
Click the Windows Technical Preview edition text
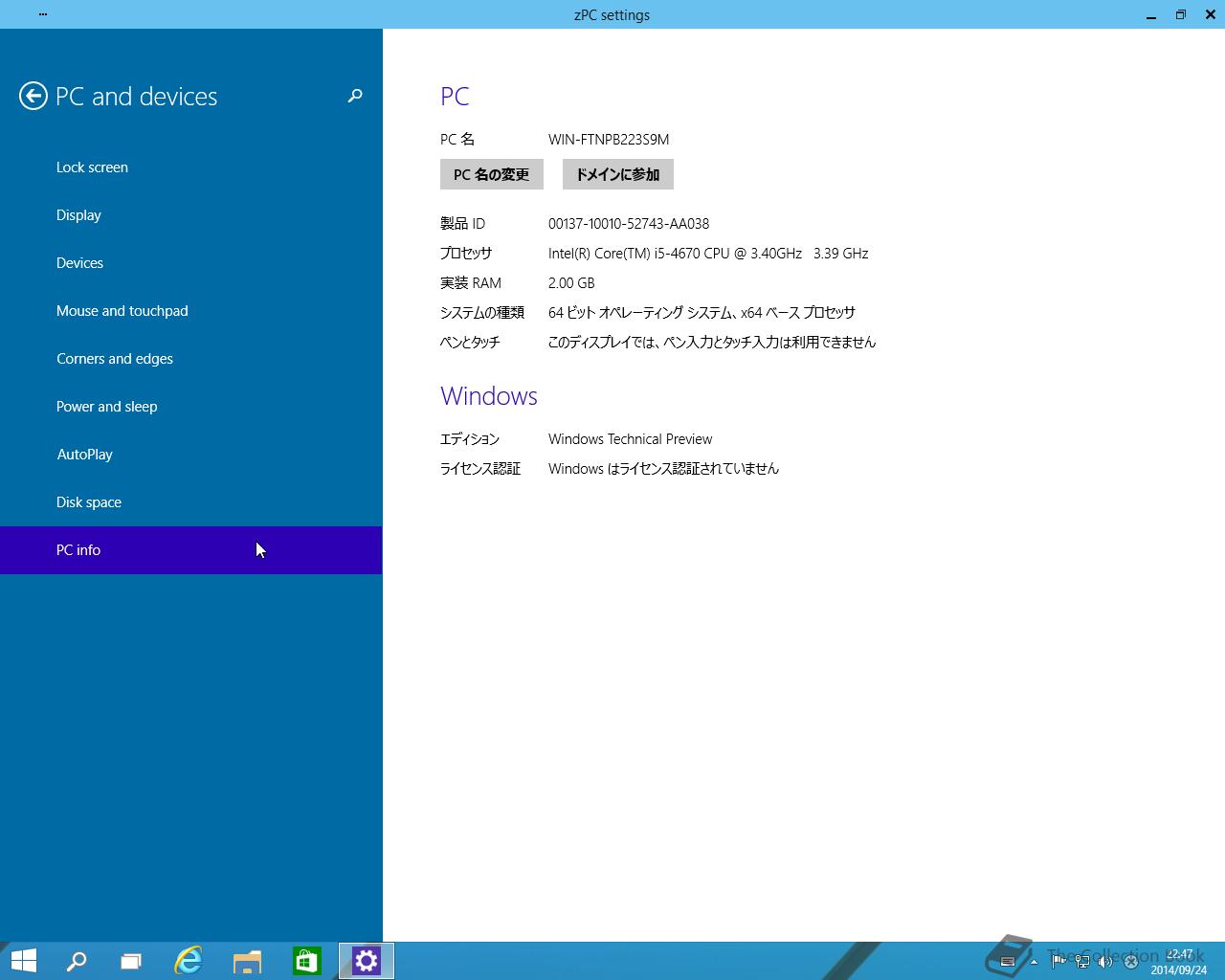click(631, 439)
